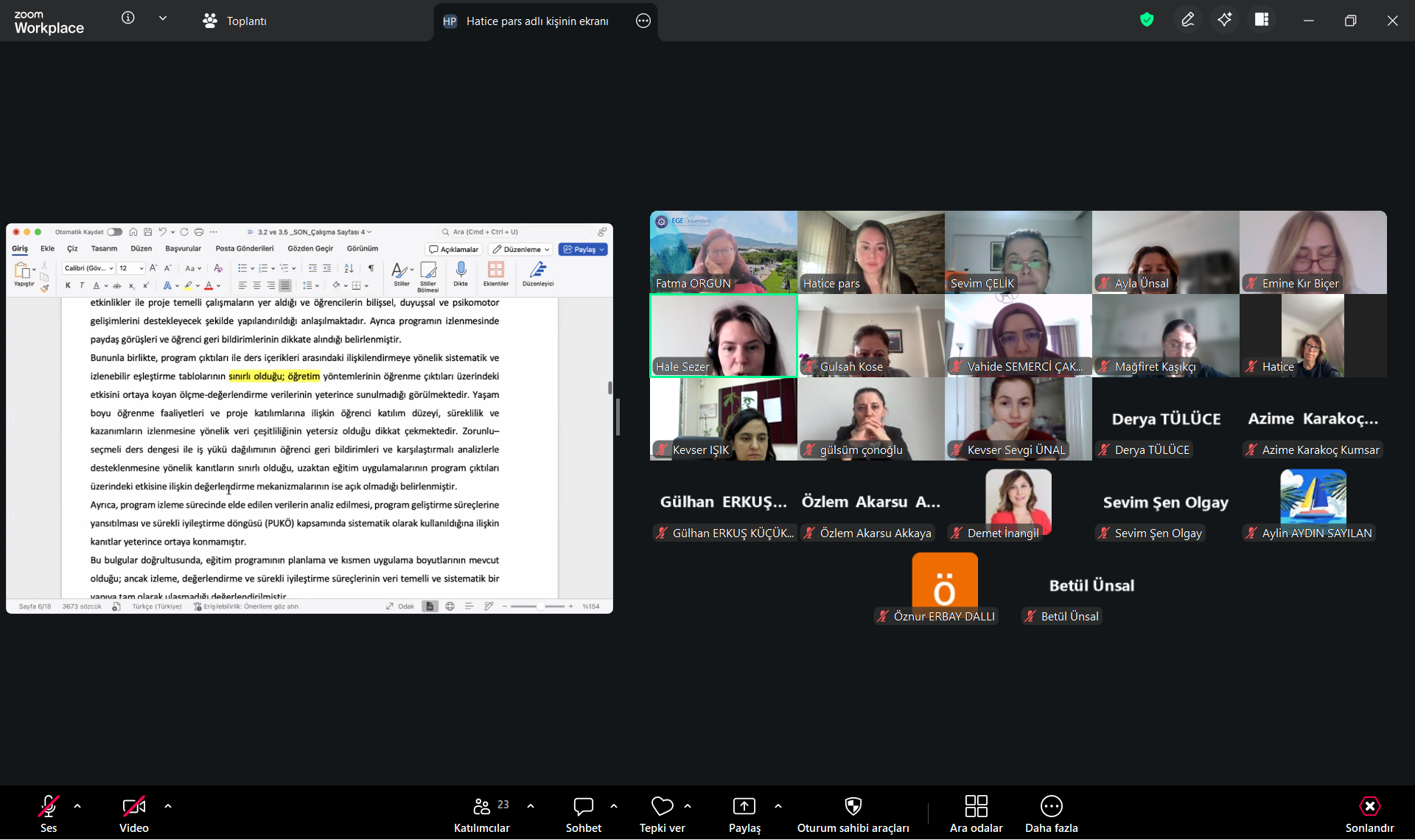Select the Gözden Geçir ribbon tab
The image size is (1415, 840).
pyautogui.click(x=310, y=249)
